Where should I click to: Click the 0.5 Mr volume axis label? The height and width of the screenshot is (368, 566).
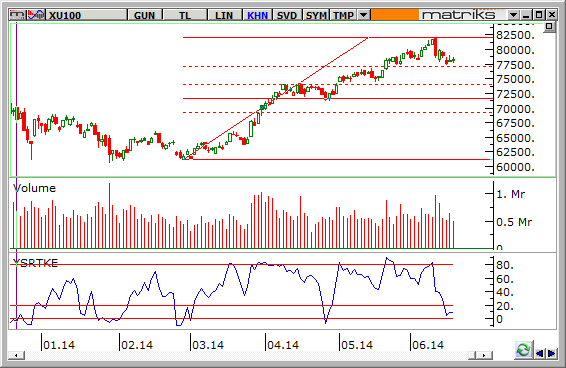(x=514, y=222)
